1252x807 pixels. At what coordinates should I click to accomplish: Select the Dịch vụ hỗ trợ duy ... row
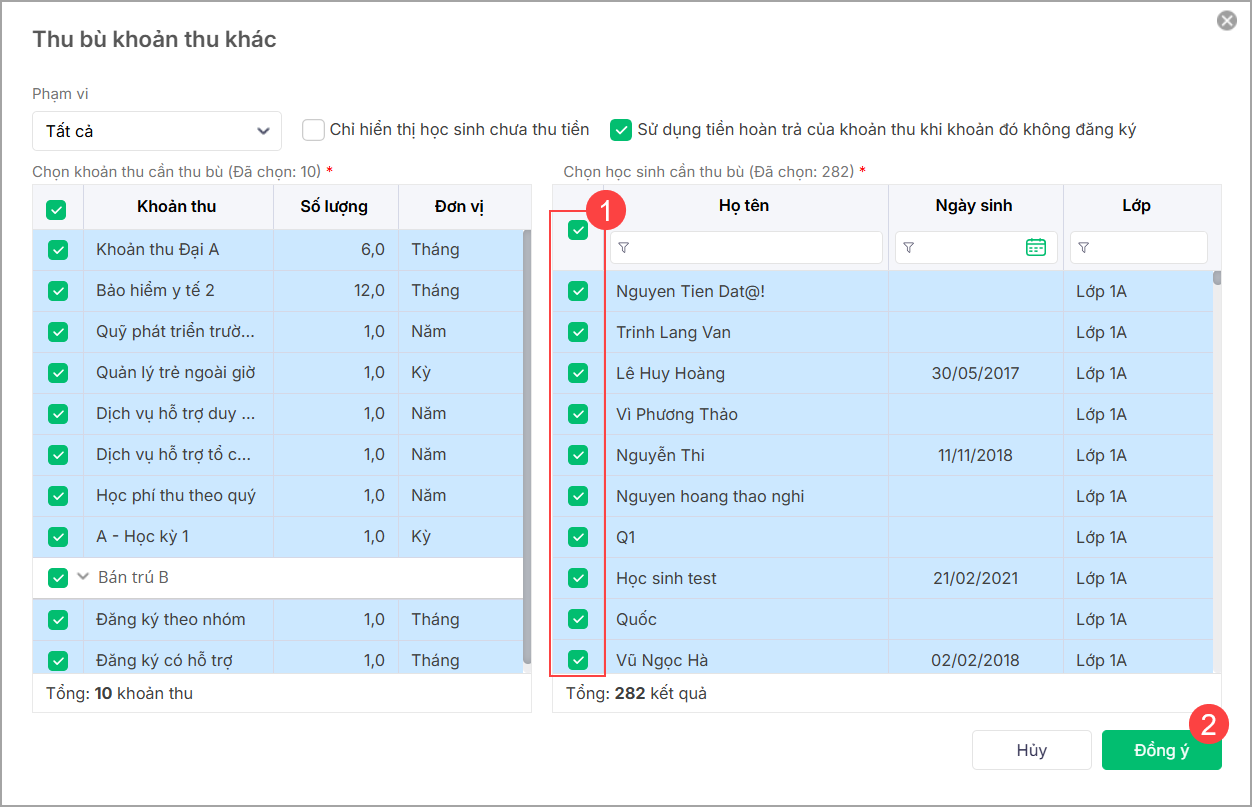point(278,414)
